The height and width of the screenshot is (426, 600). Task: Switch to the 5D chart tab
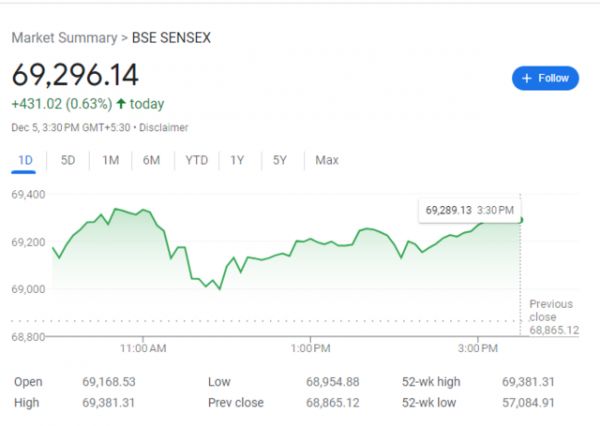coord(68,160)
